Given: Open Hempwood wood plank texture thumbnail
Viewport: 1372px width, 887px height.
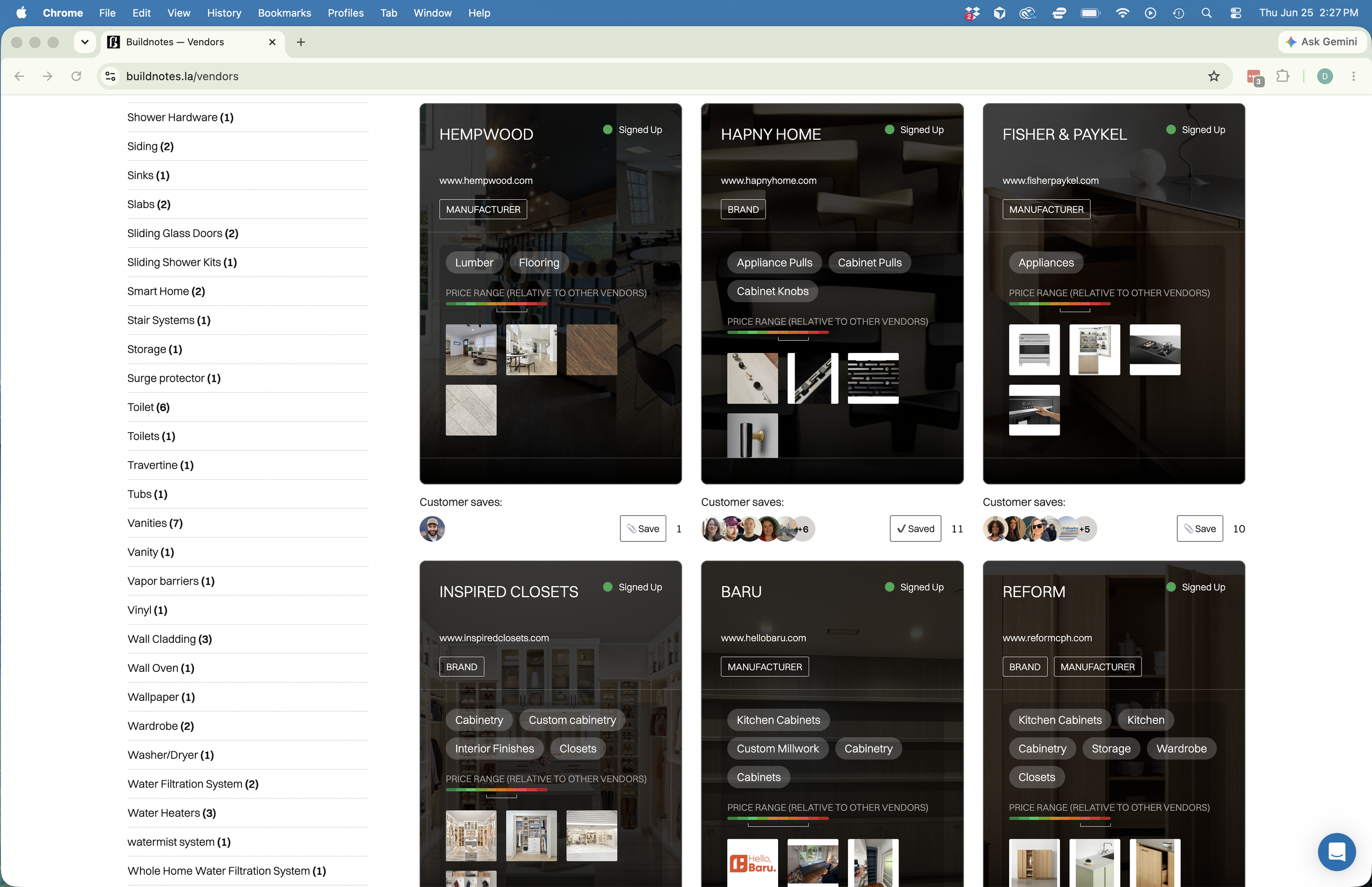Looking at the screenshot, I should click(591, 350).
